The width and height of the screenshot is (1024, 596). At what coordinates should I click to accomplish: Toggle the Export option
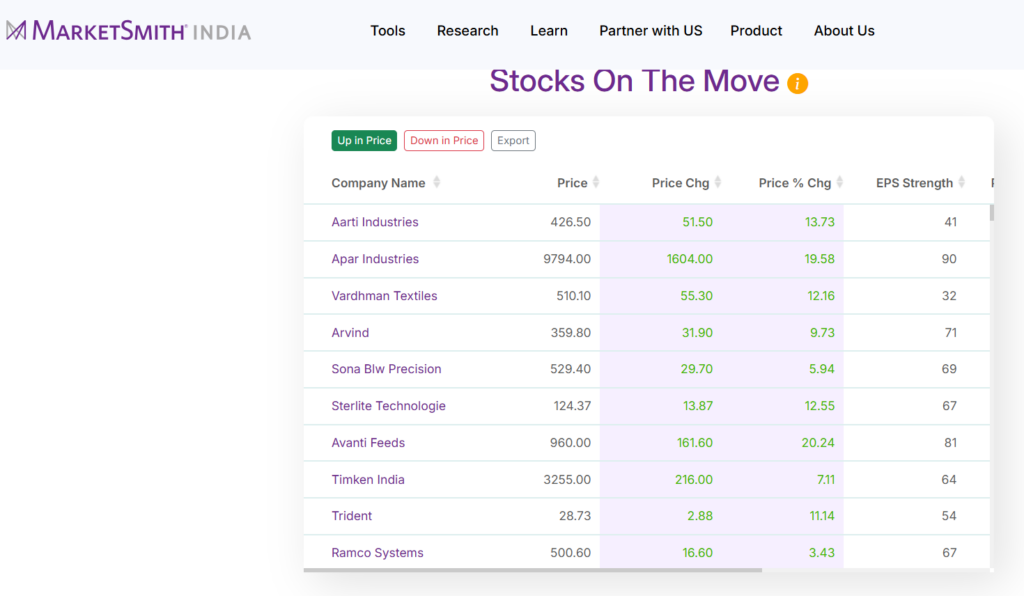513,140
